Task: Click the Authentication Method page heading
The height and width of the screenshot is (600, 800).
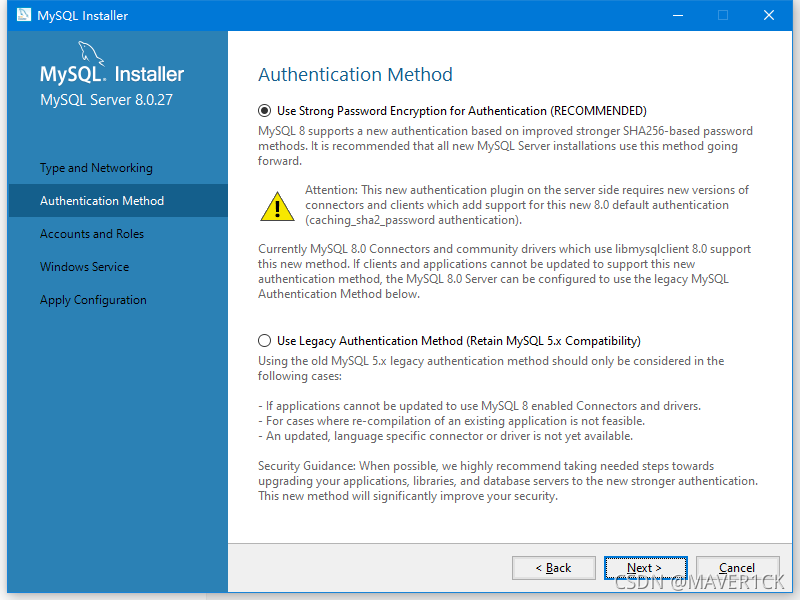Action: pyautogui.click(x=355, y=74)
